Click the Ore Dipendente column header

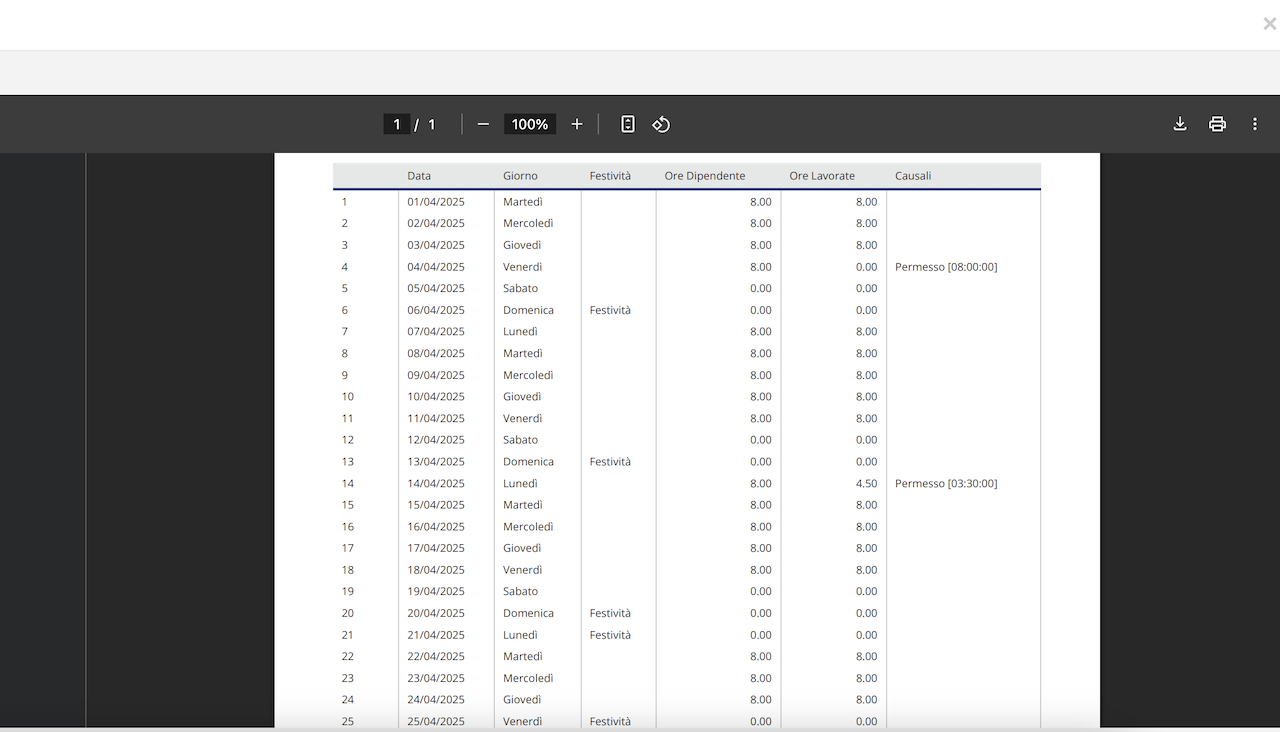tap(705, 176)
